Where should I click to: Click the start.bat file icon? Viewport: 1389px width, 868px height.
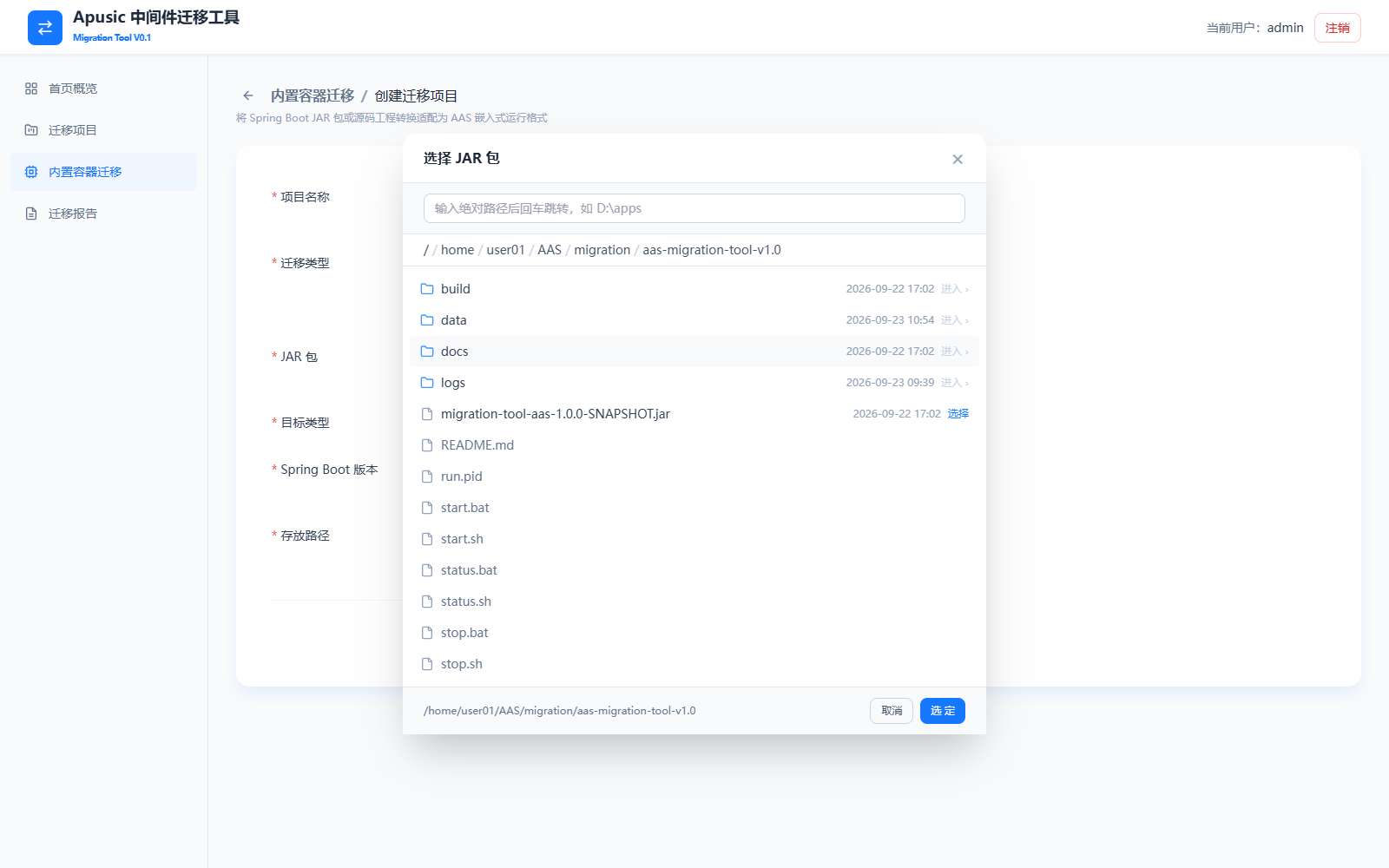tap(427, 508)
